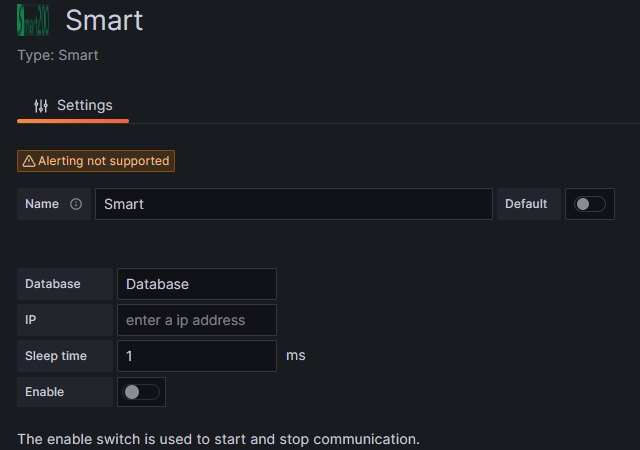Click the Smart datasource logo icon
Viewport: 640px width, 450px height.
[33, 20]
